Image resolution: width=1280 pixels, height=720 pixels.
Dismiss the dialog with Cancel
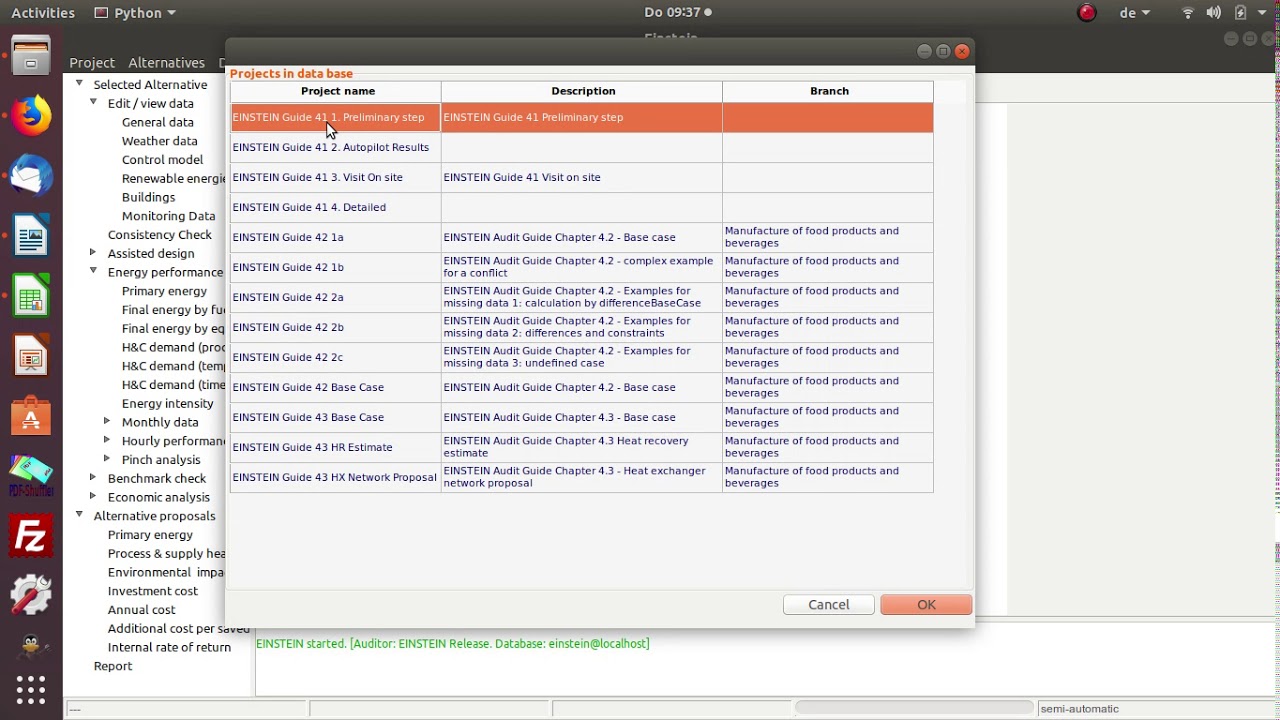click(829, 605)
